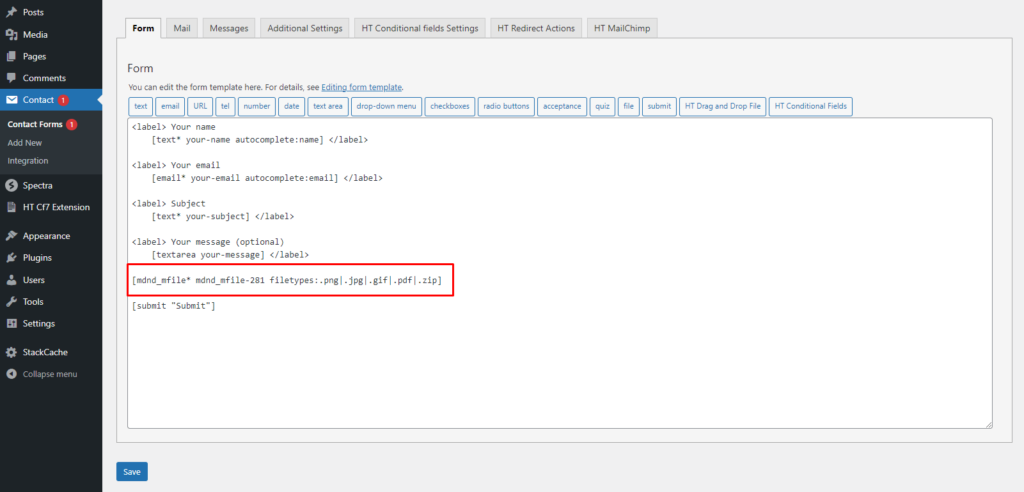The height and width of the screenshot is (492, 1024).
Task: Open Appearance via paintbrush icon
Action: 11,236
